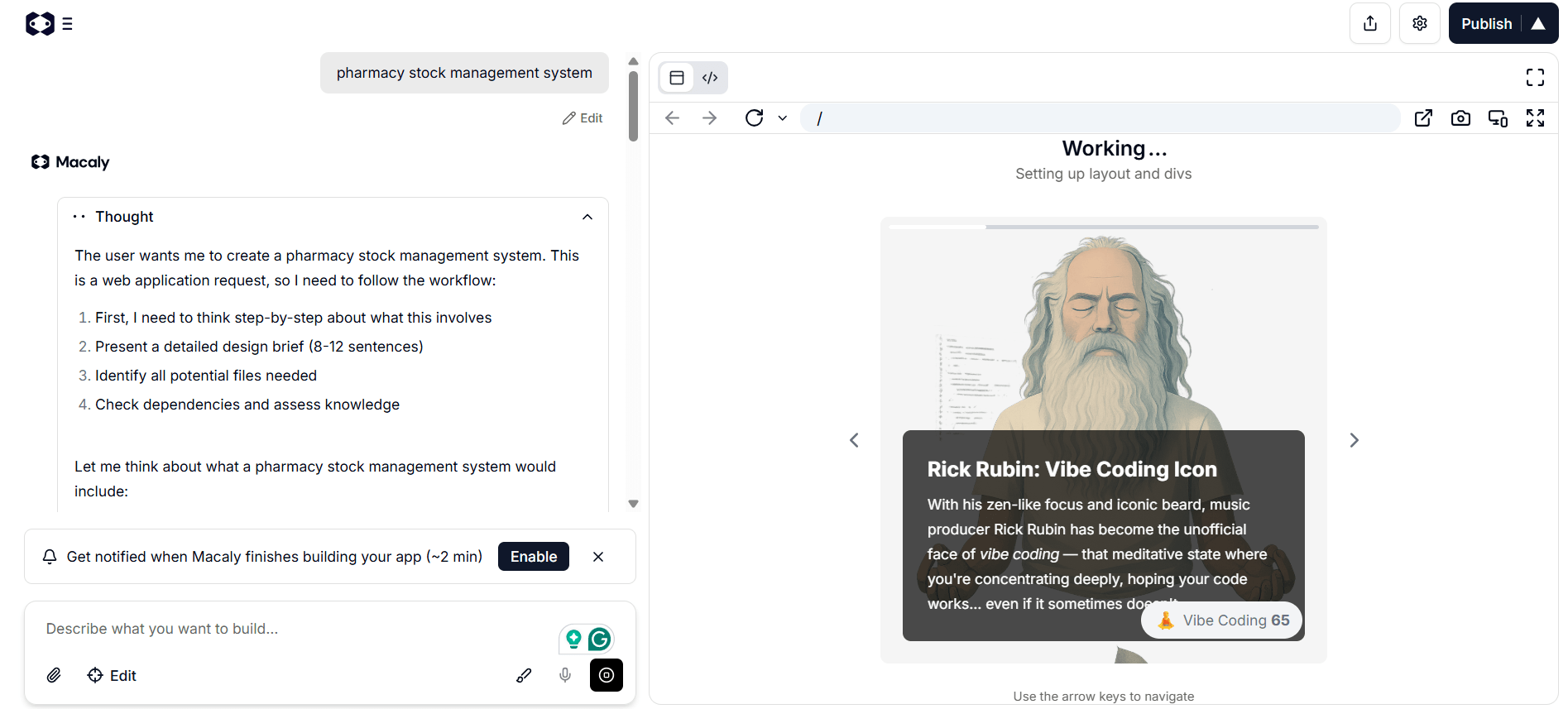Click the stop generation button
This screenshot has height=709, width=1568.
tap(606, 675)
